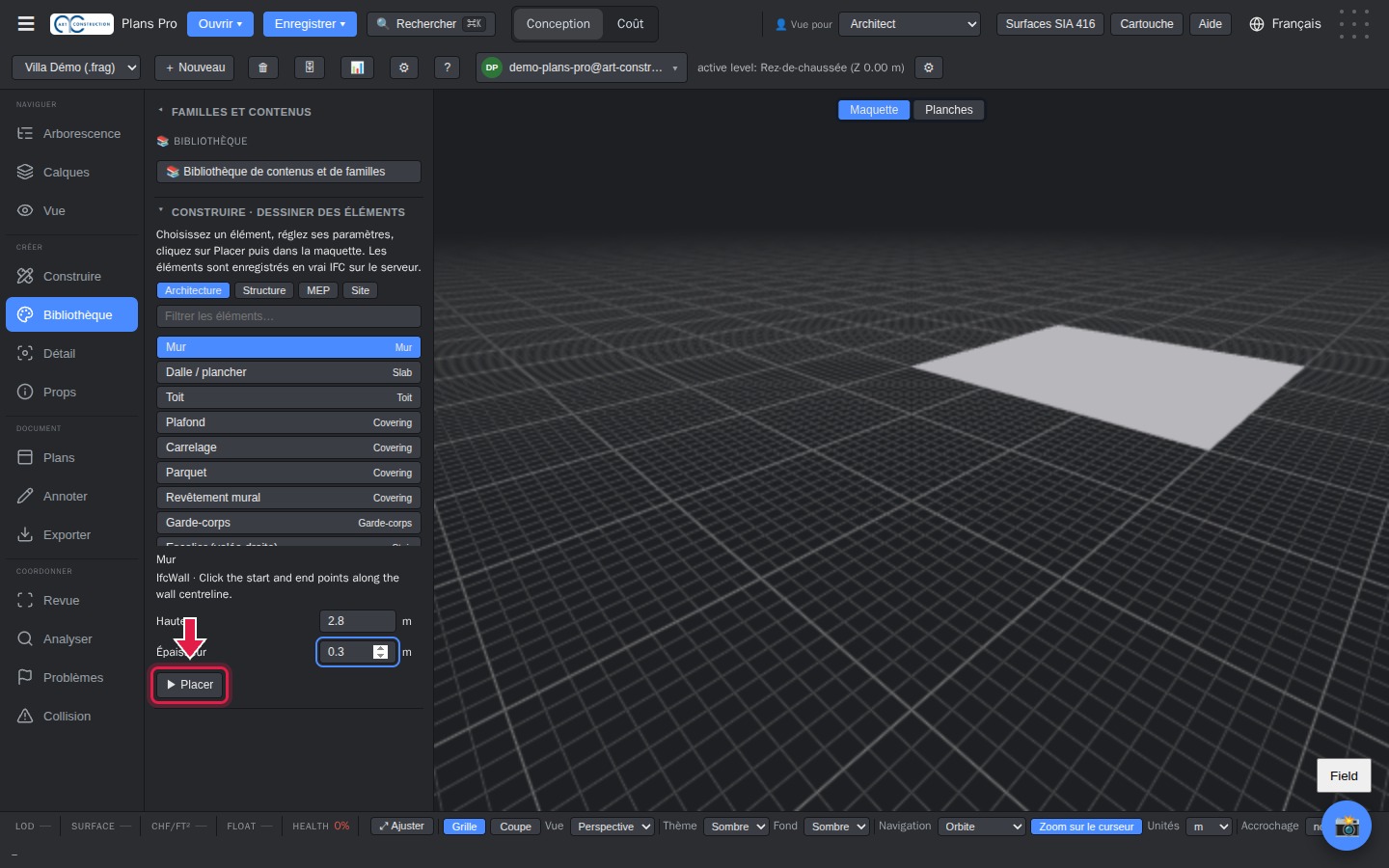Open Exporter in the sidebar
The width and height of the screenshot is (1389, 868).
click(71, 535)
